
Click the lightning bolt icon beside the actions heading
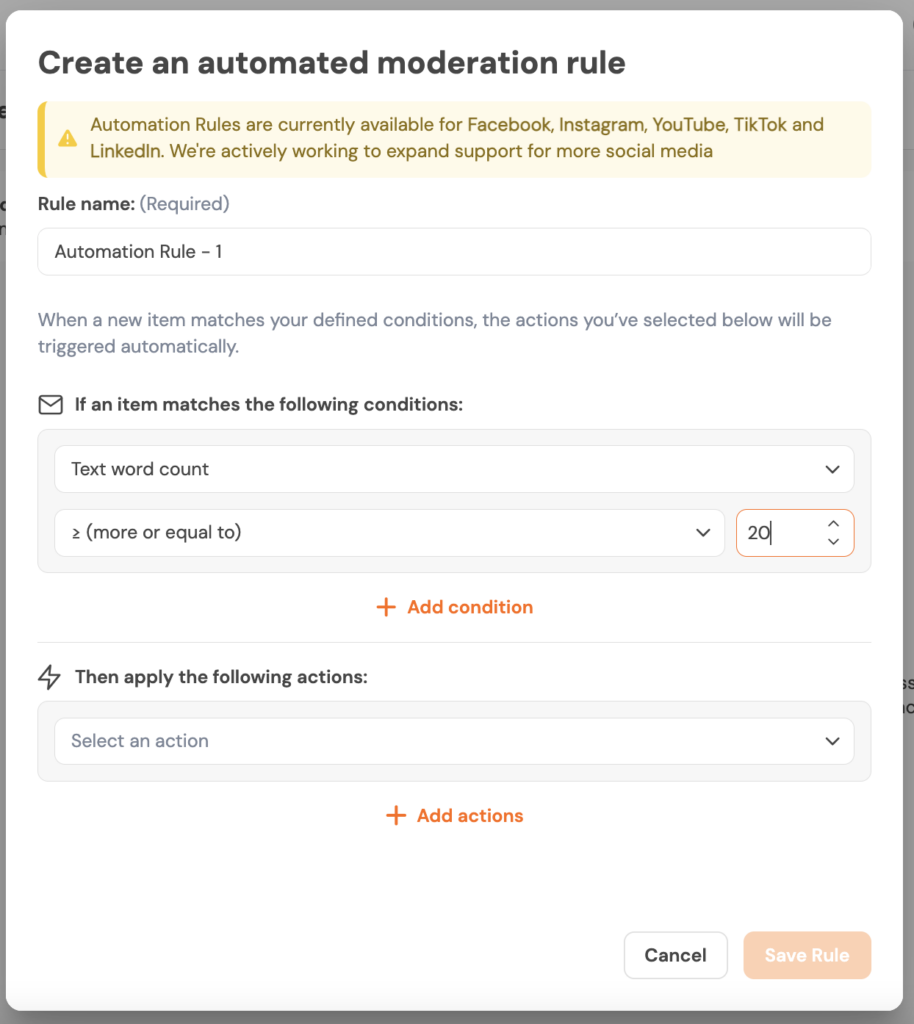click(50, 678)
